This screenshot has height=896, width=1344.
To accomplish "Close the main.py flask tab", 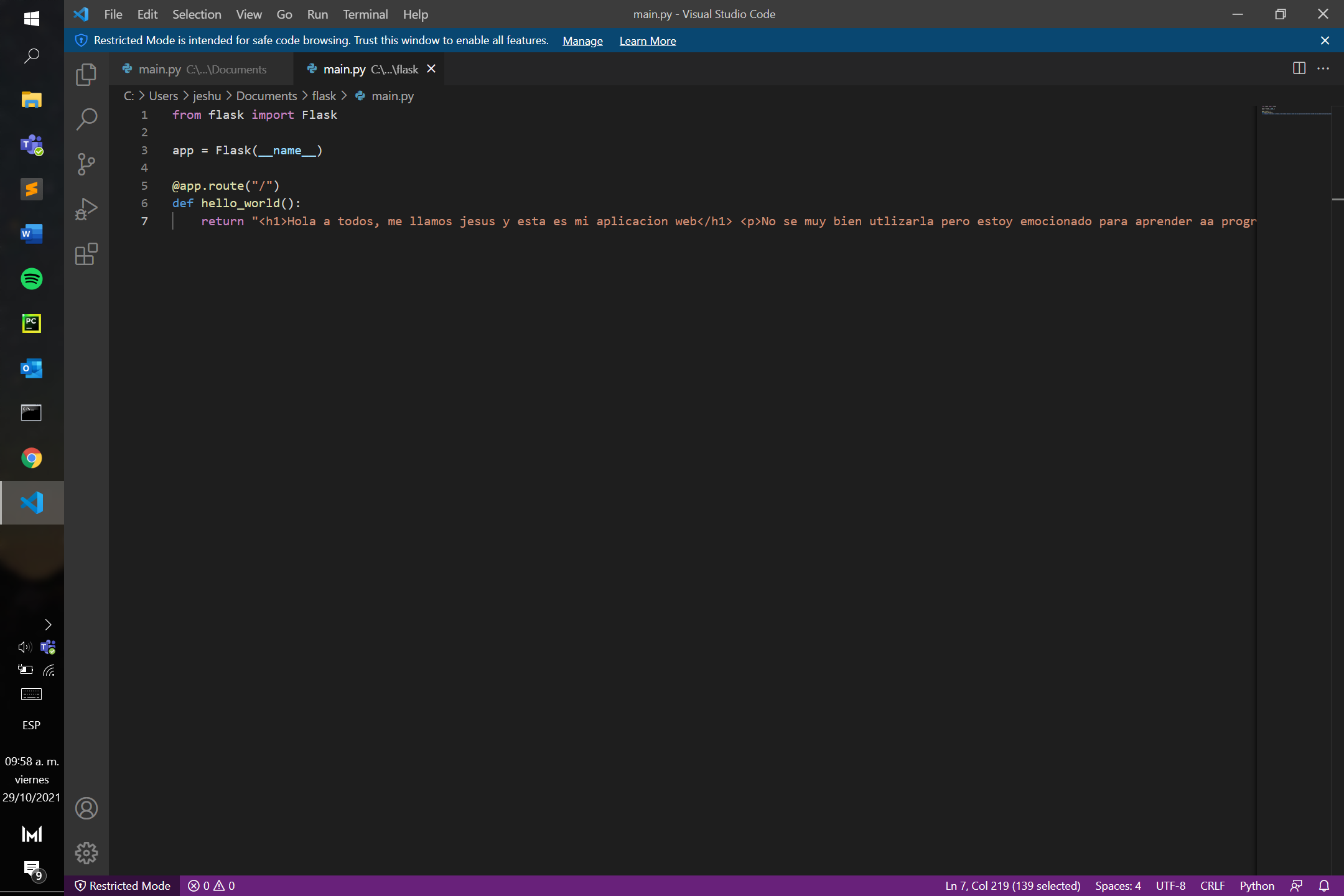I will [431, 68].
